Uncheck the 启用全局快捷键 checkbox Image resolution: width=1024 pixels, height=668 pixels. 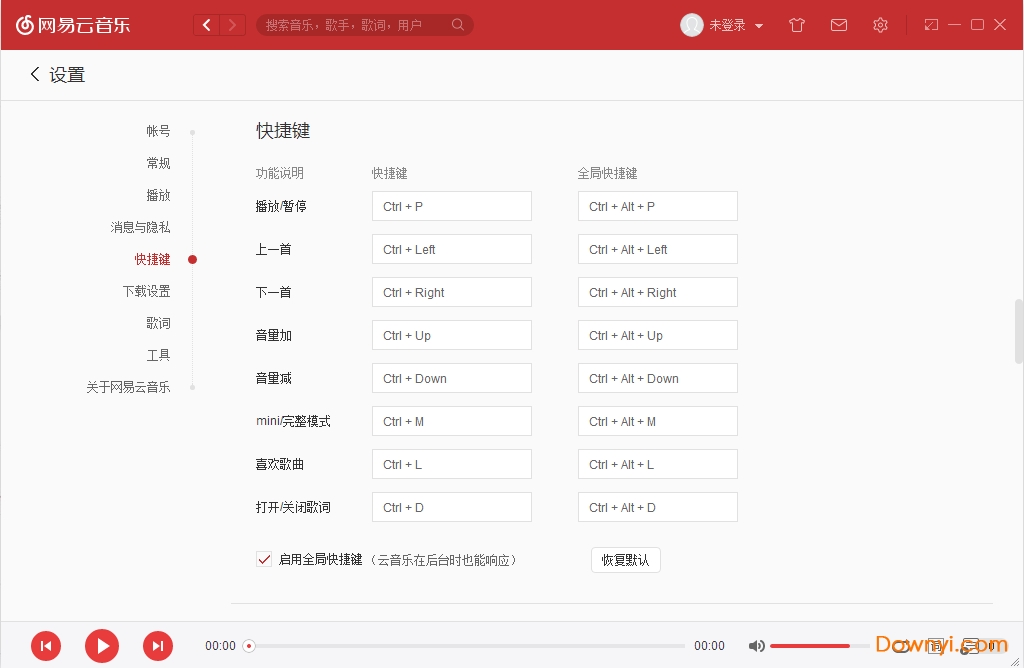(264, 560)
